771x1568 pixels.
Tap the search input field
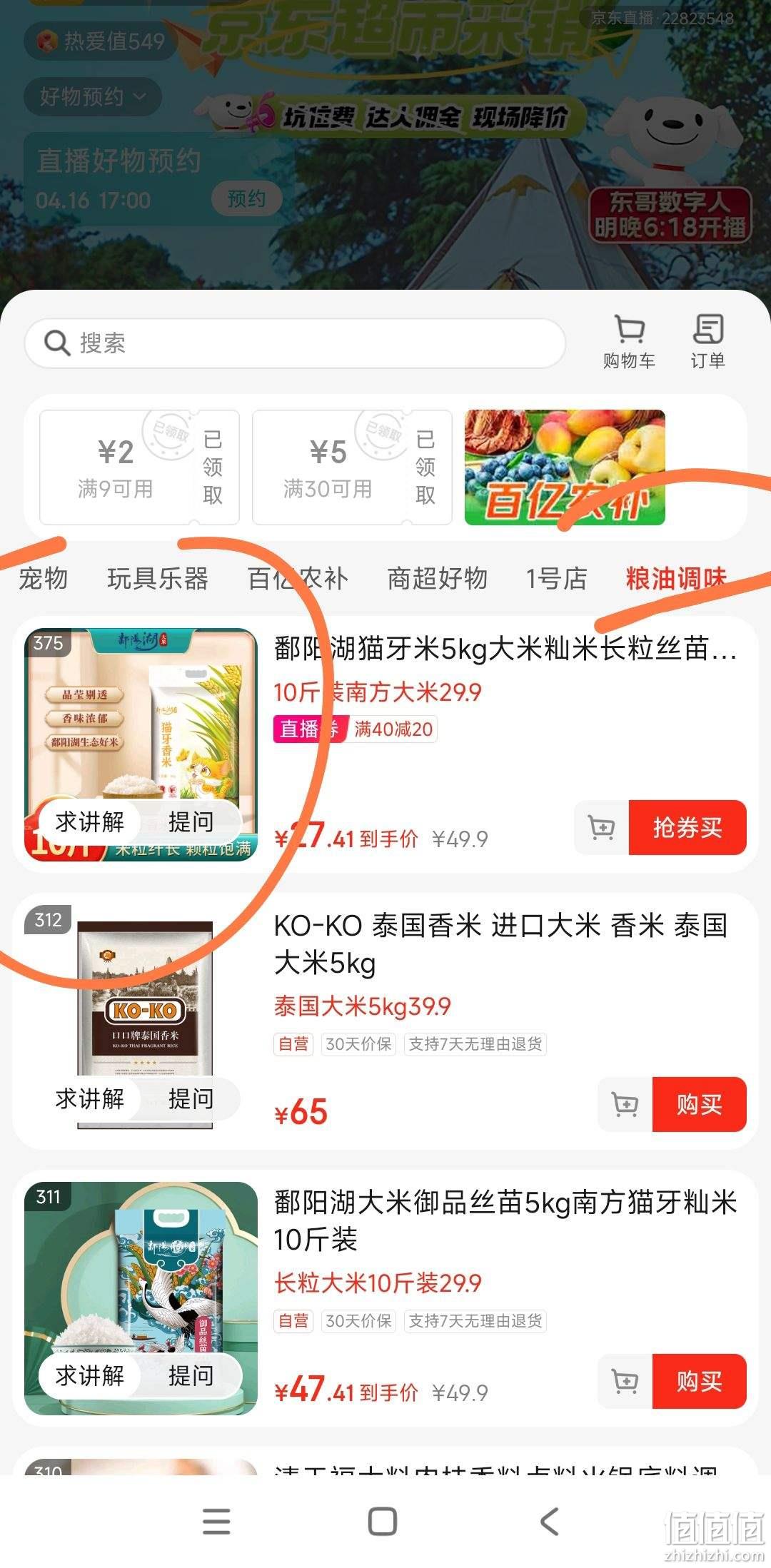[295, 343]
